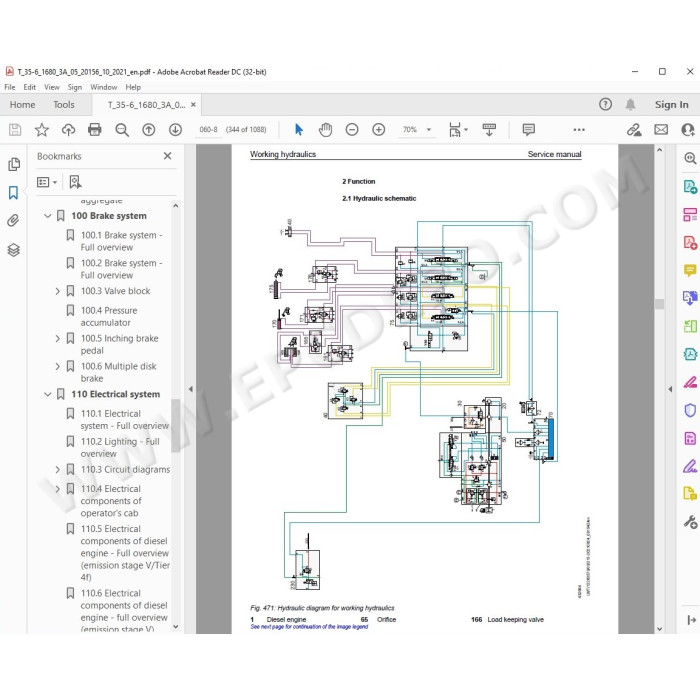The image size is (700, 700).
Task: Choose the selection arrow tool
Action: 299,130
